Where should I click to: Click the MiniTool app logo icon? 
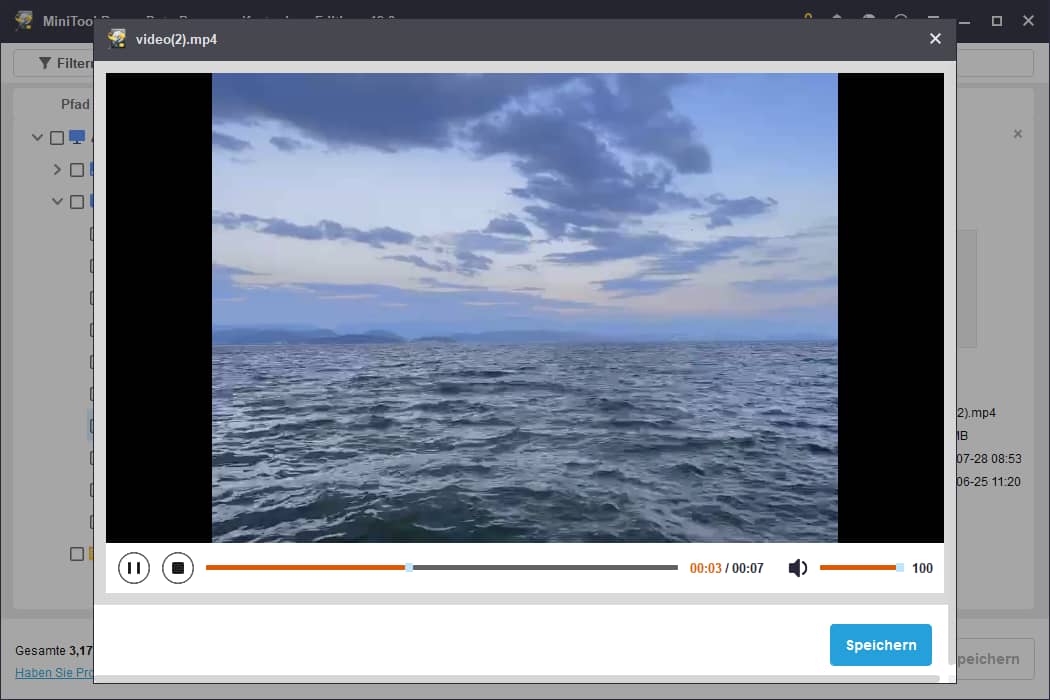24,21
